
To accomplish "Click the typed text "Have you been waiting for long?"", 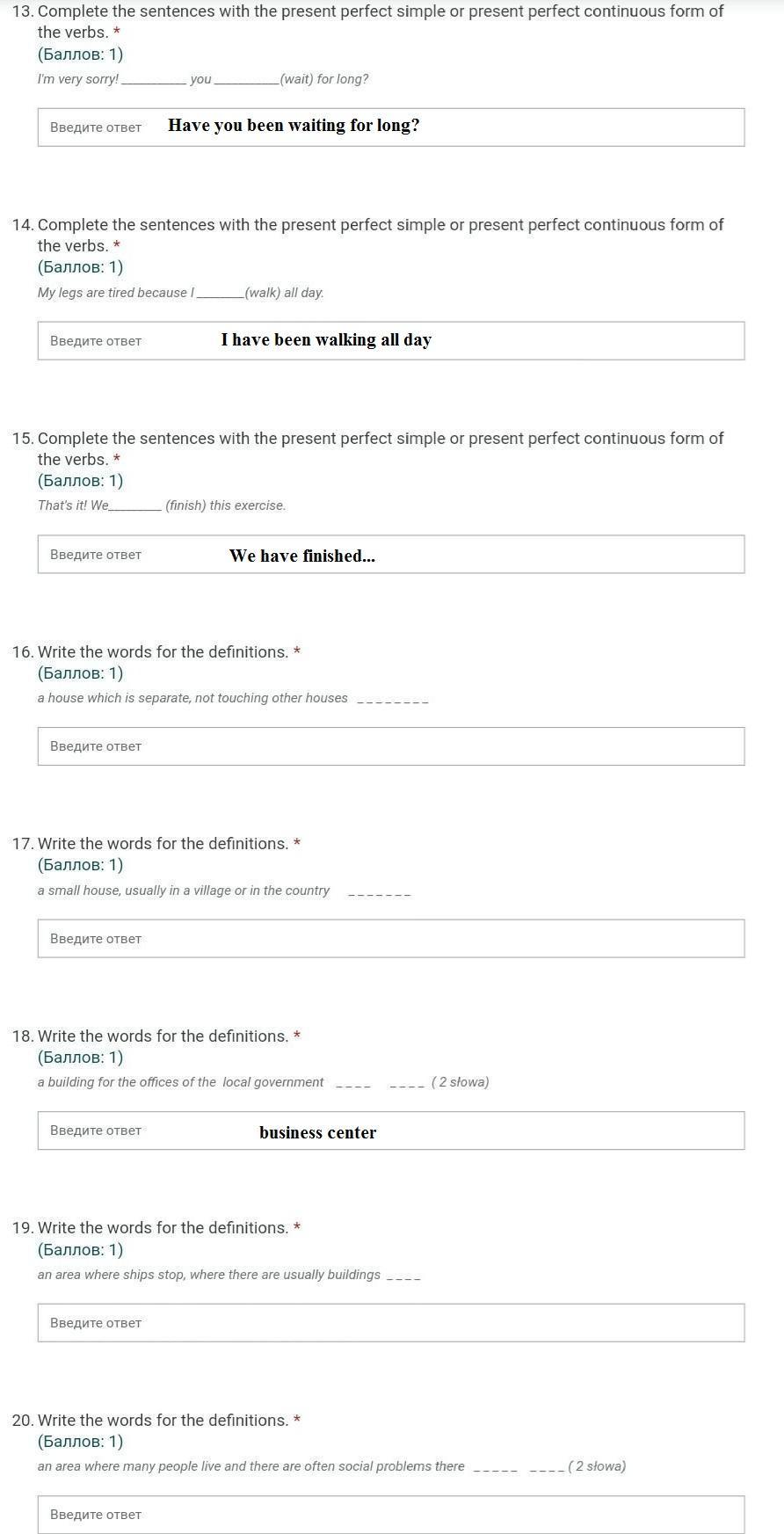I will coord(294,126).
